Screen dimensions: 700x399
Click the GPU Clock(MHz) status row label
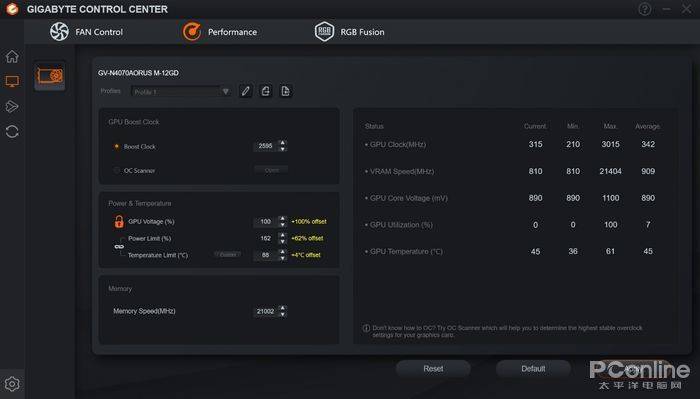point(398,145)
